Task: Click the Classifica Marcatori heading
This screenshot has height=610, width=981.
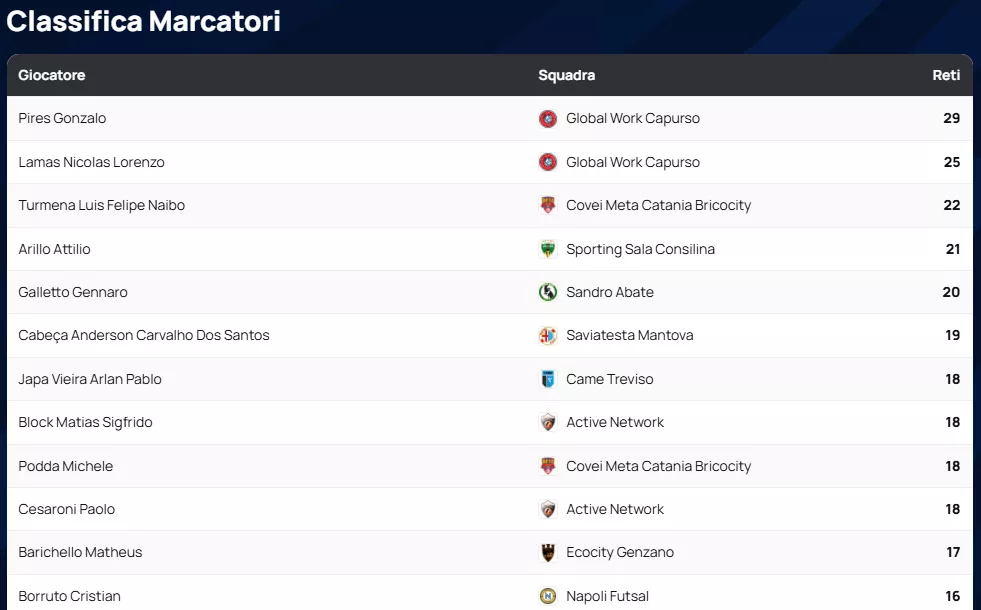Action: point(143,21)
